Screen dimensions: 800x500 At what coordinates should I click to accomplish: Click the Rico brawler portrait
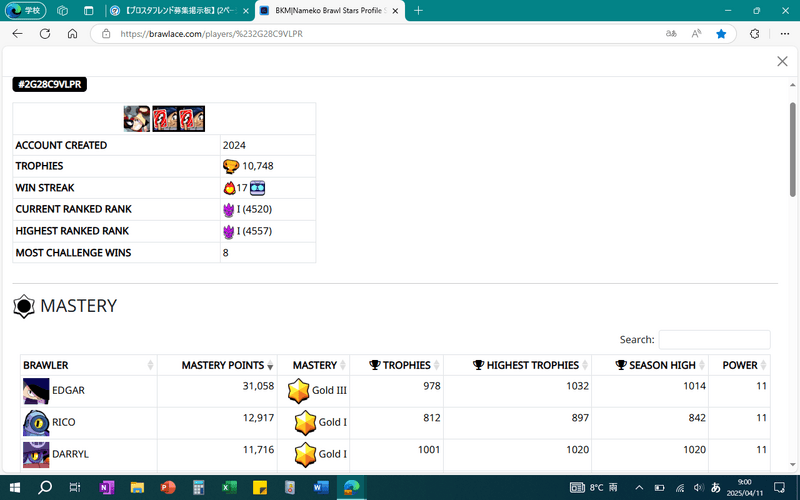tap(36, 422)
